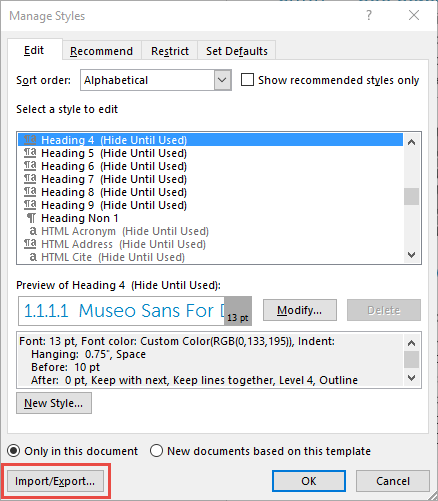Click the Modify... button
438x501 pixels.
coord(300,310)
